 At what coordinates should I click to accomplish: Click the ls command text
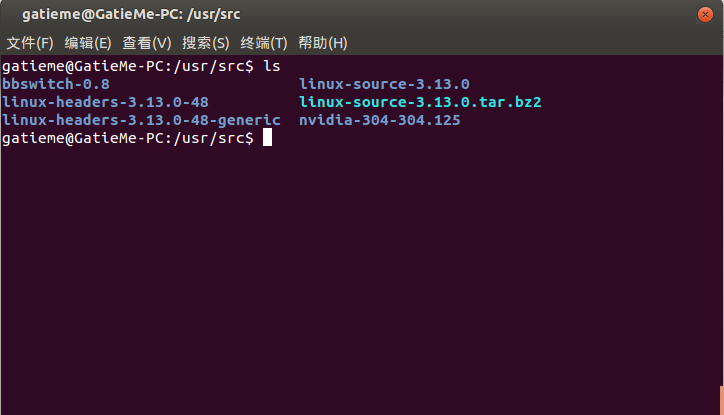(x=272, y=66)
